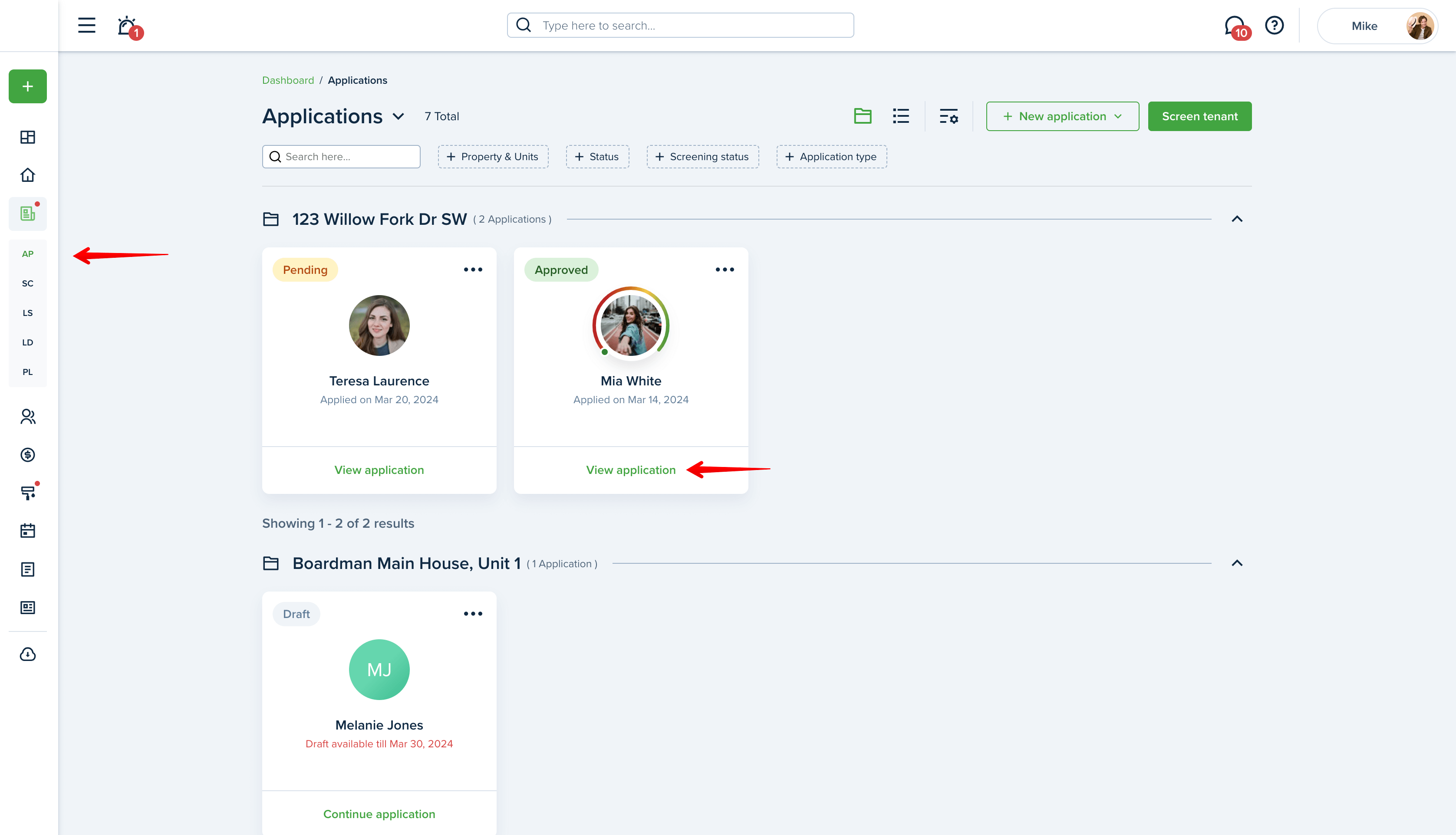
Task: View application for Mia White
Action: click(631, 470)
